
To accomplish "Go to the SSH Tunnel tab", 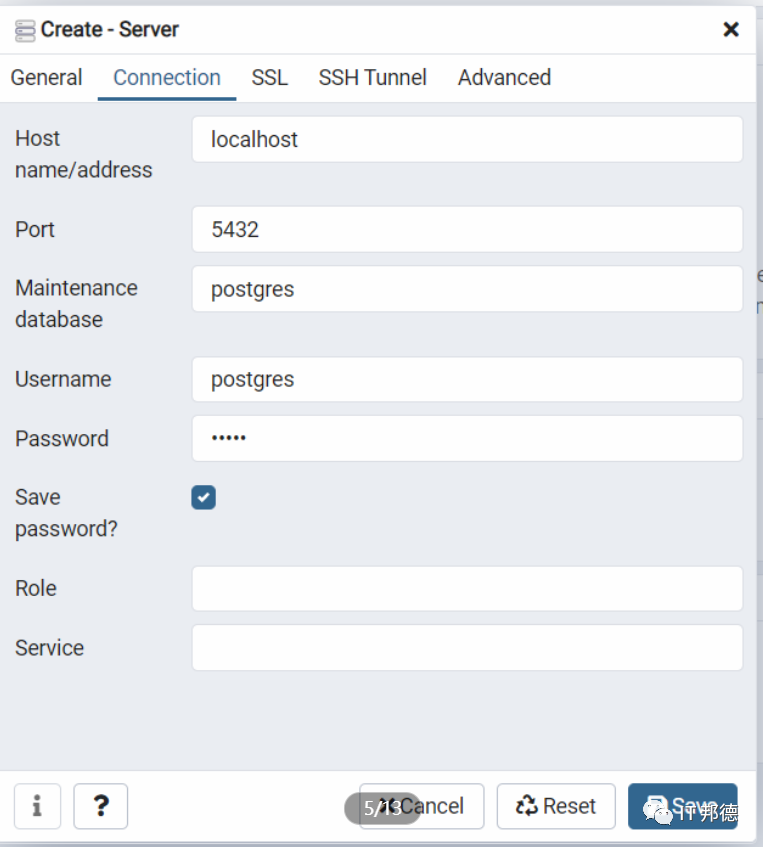I will [372, 78].
